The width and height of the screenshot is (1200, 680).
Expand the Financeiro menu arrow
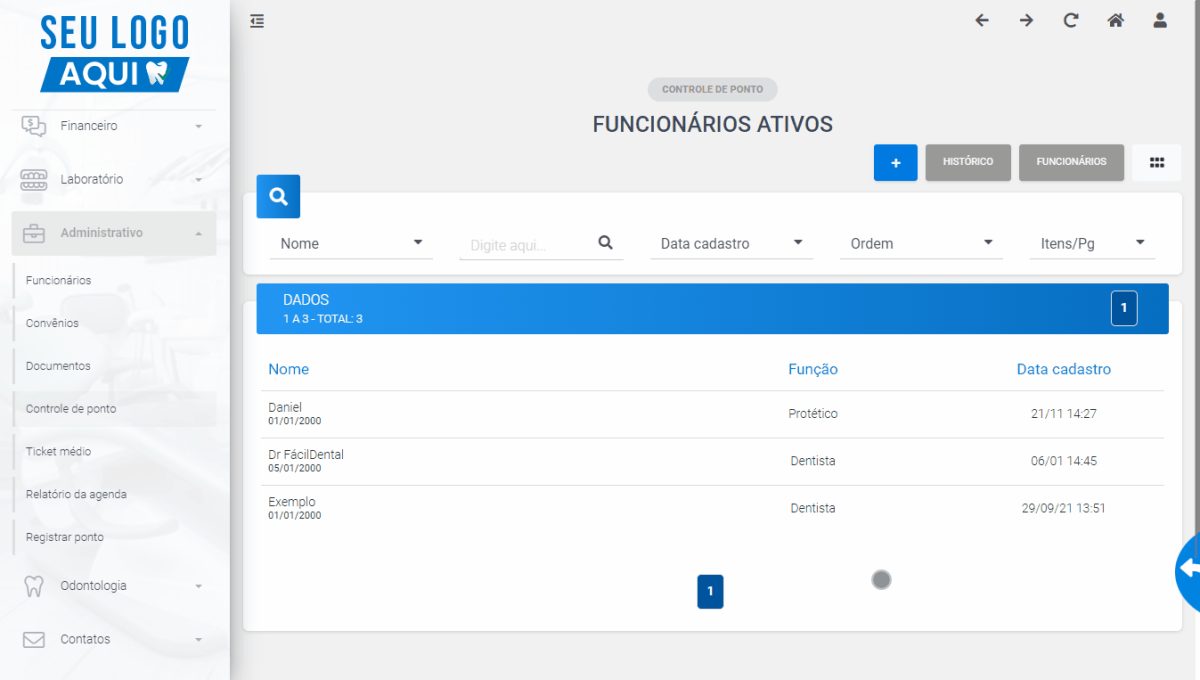coord(198,127)
